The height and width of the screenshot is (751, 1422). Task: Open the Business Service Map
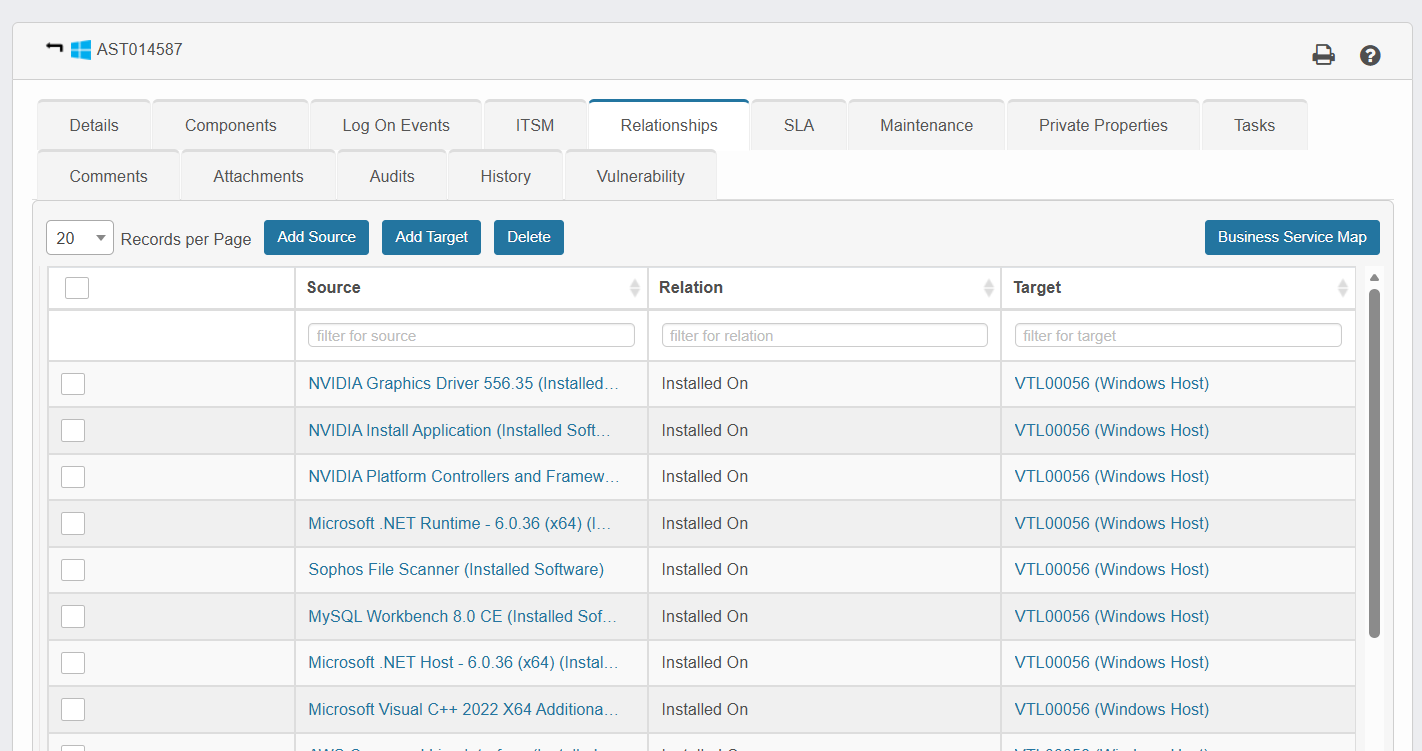tap(1291, 237)
